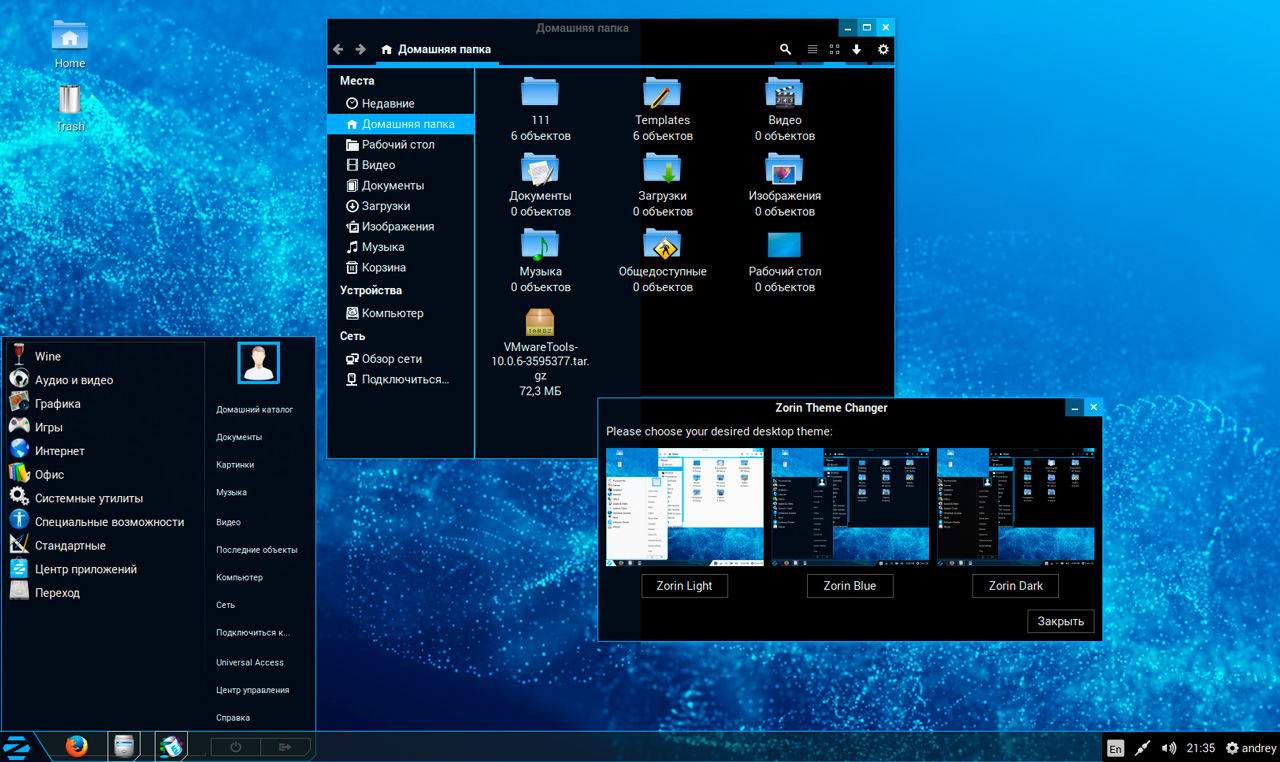This screenshot has height=762, width=1280.
Task: Click the back arrow in file manager
Action: (x=338, y=49)
